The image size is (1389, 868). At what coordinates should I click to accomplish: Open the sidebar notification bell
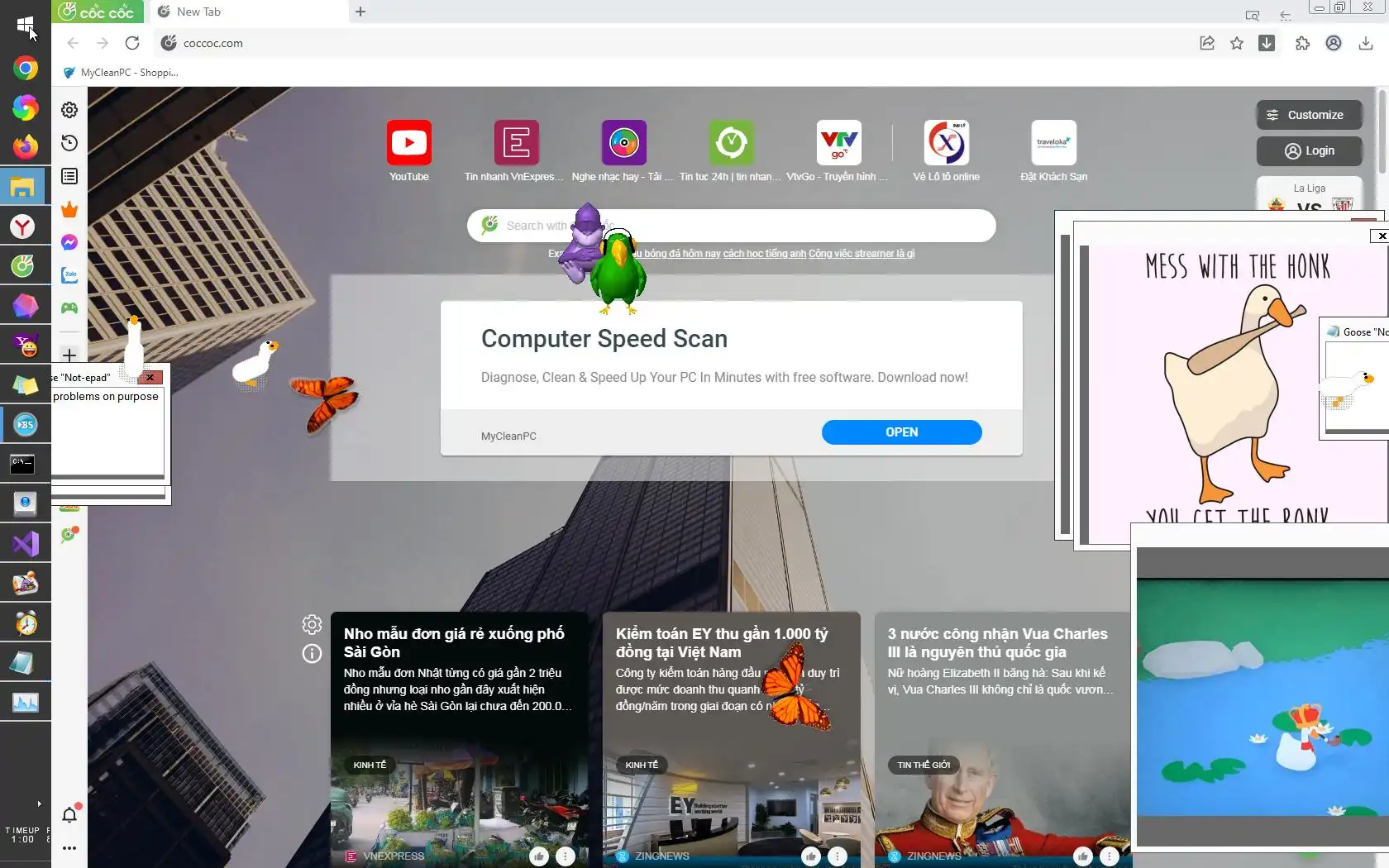point(69,815)
